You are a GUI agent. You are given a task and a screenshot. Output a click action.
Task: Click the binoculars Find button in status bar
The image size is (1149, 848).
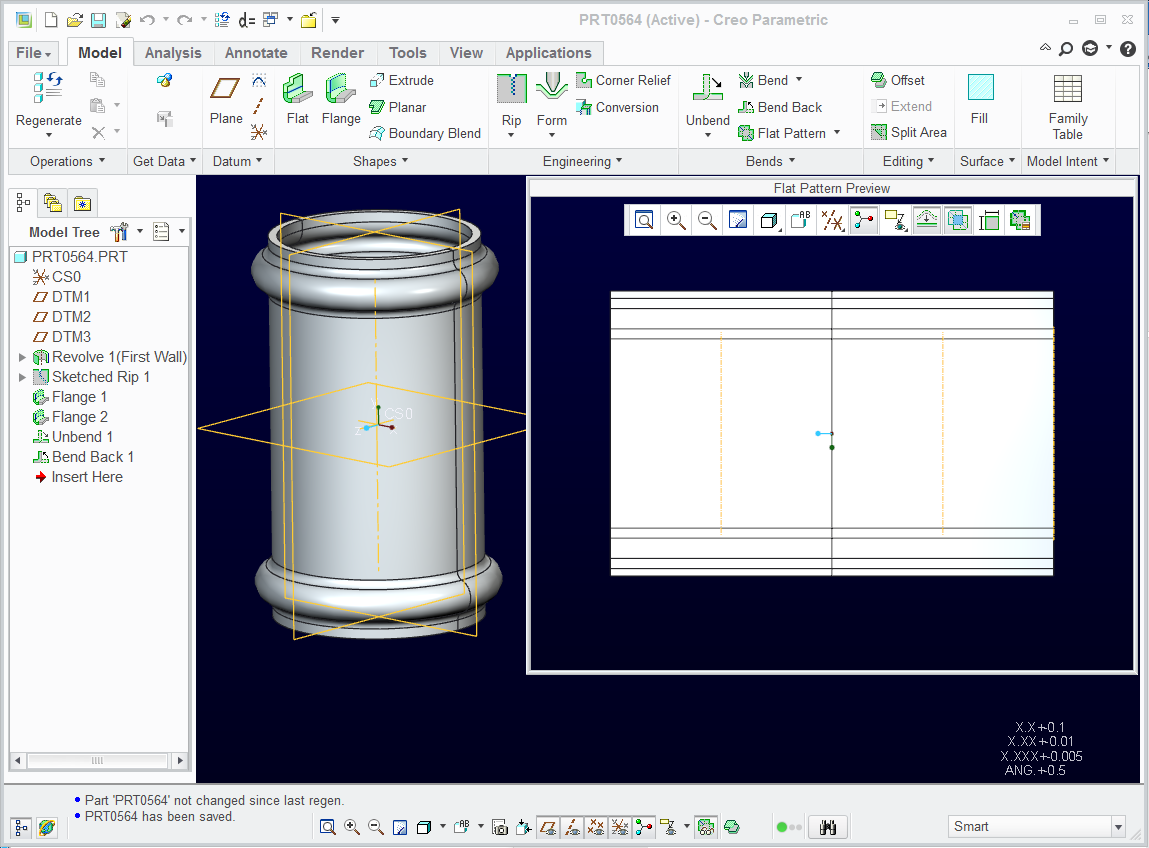[x=828, y=827]
